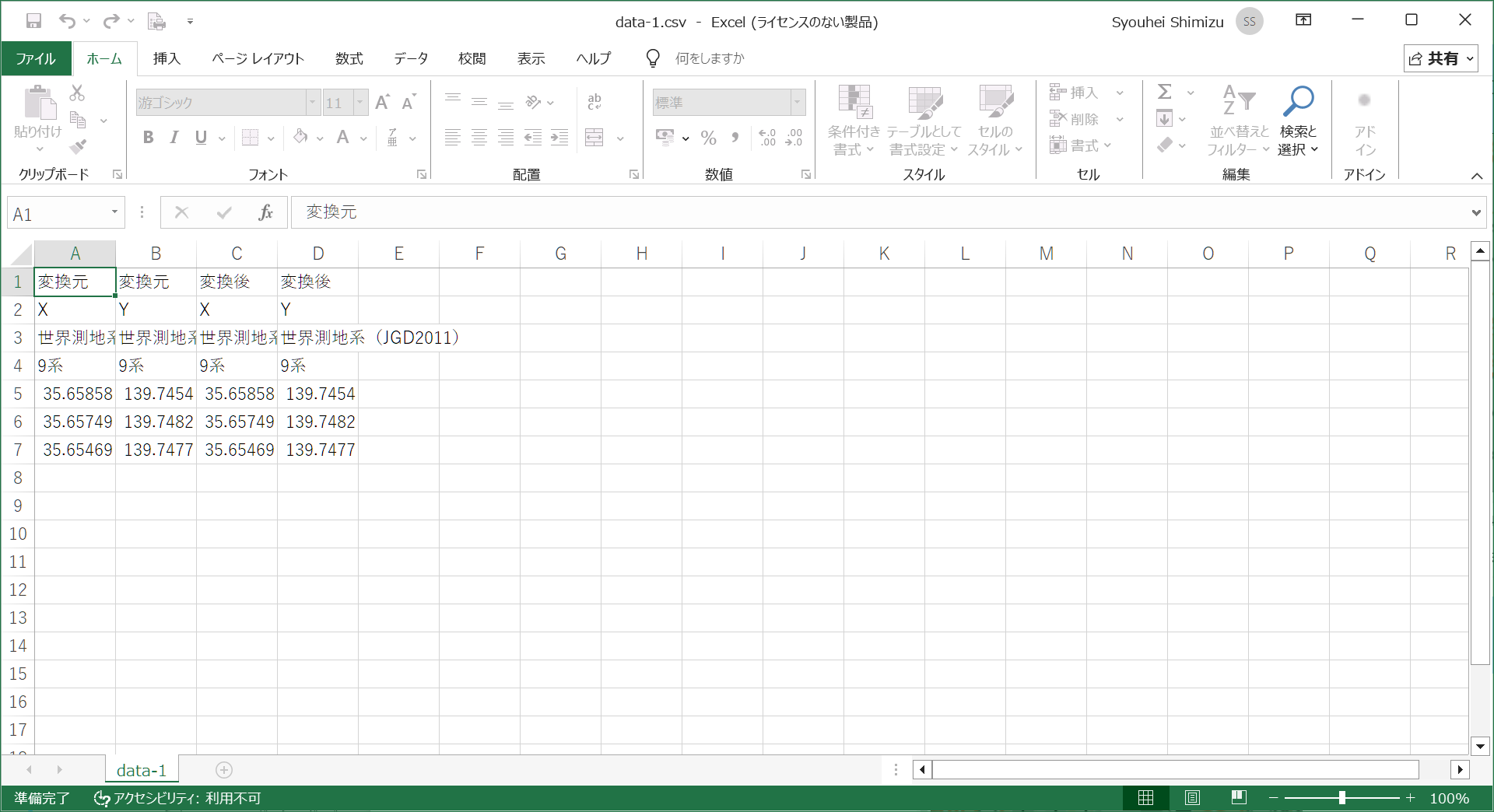Click the Print Preview quick access icon
1494x812 pixels.
coord(156,21)
